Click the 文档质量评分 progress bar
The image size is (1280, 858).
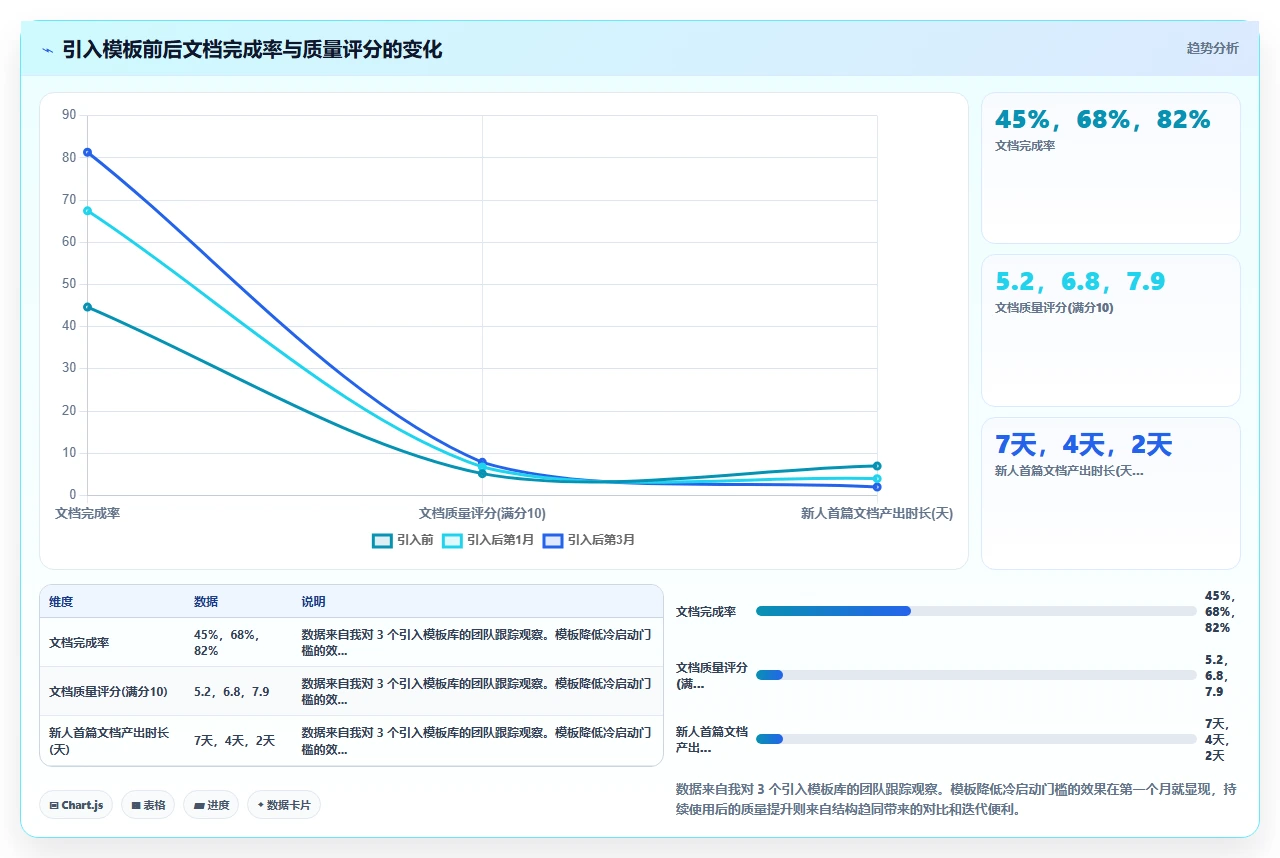(x=976, y=675)
